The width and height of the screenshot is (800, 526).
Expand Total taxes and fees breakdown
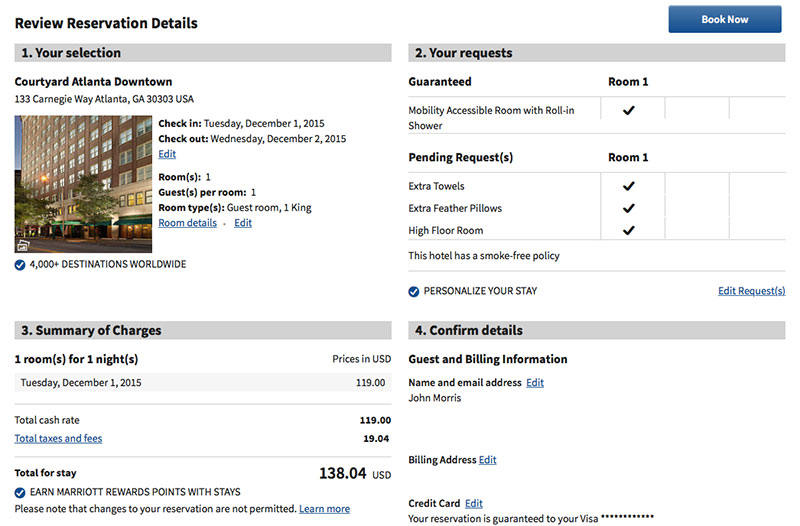(58, 438)
